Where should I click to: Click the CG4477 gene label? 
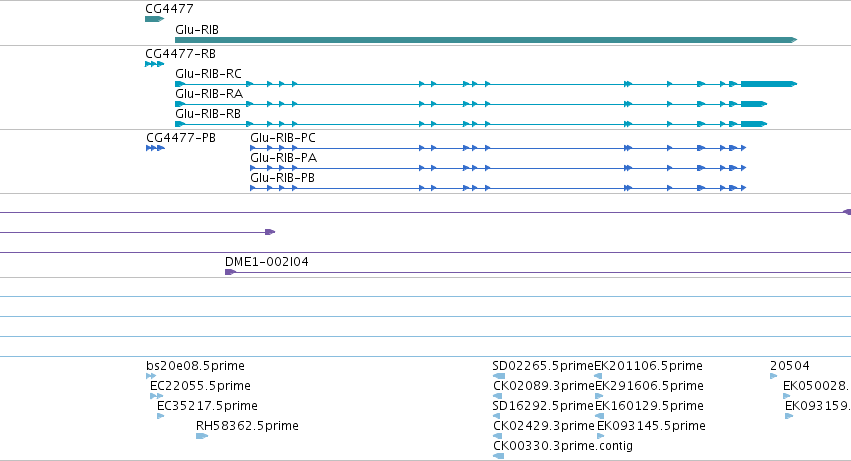[x=169, y=9]
